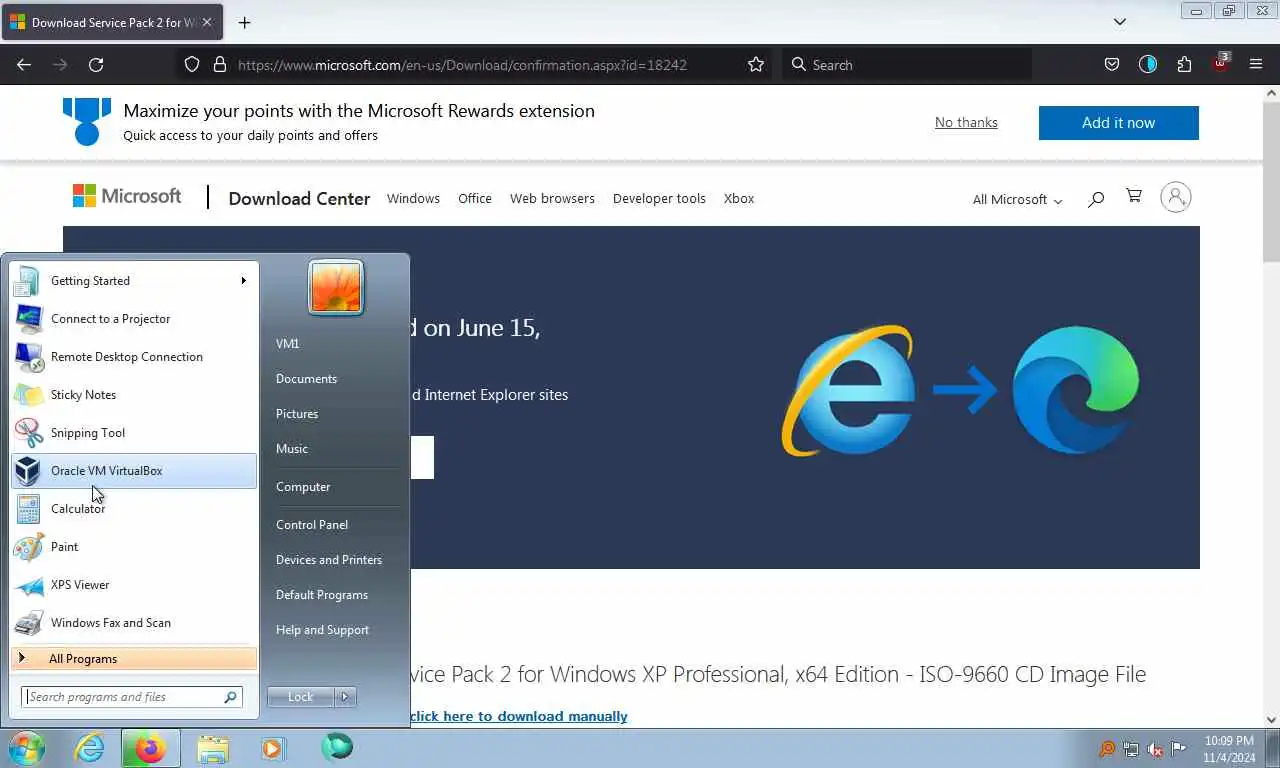Click the Firefox taskbar button
This screenshot has width=1280, height=768.
click(151, 748)
